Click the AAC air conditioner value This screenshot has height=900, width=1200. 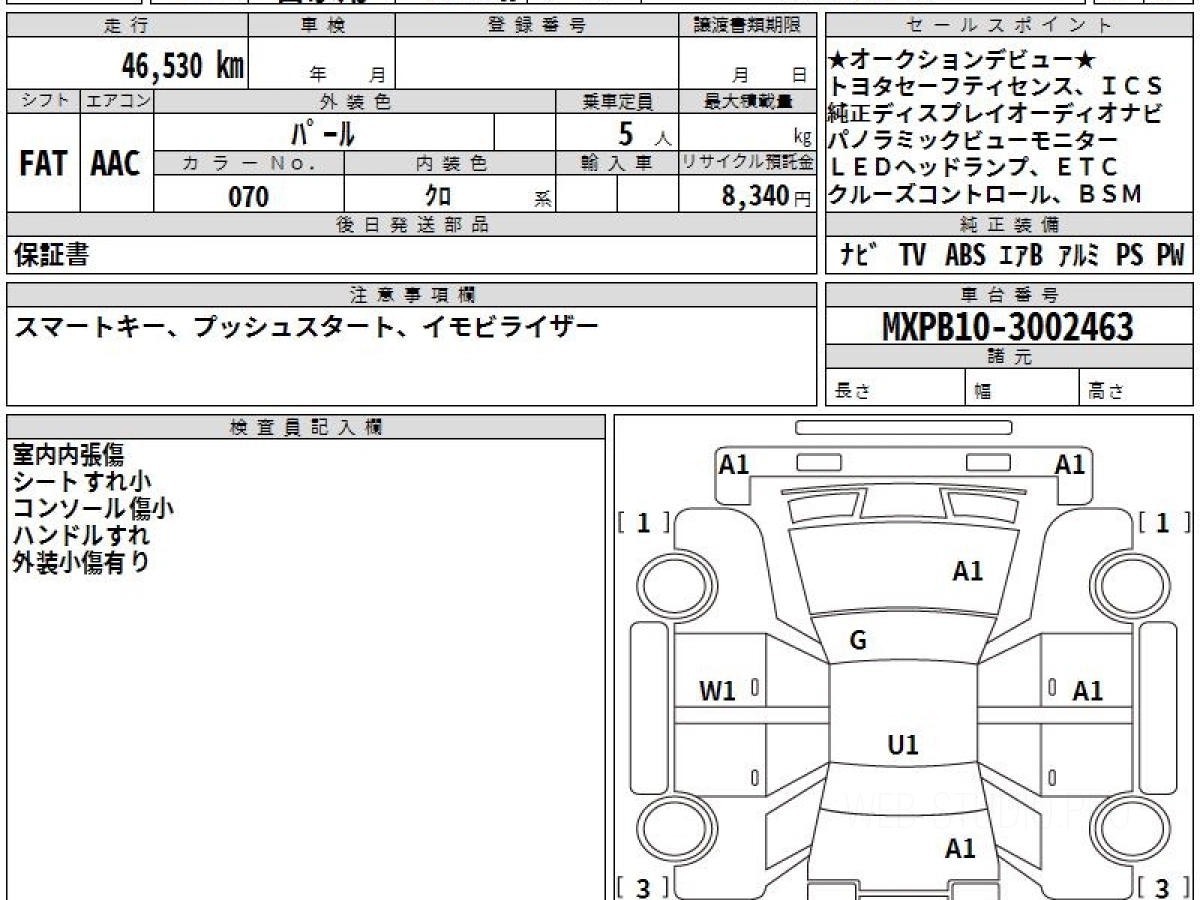[116, 164]
